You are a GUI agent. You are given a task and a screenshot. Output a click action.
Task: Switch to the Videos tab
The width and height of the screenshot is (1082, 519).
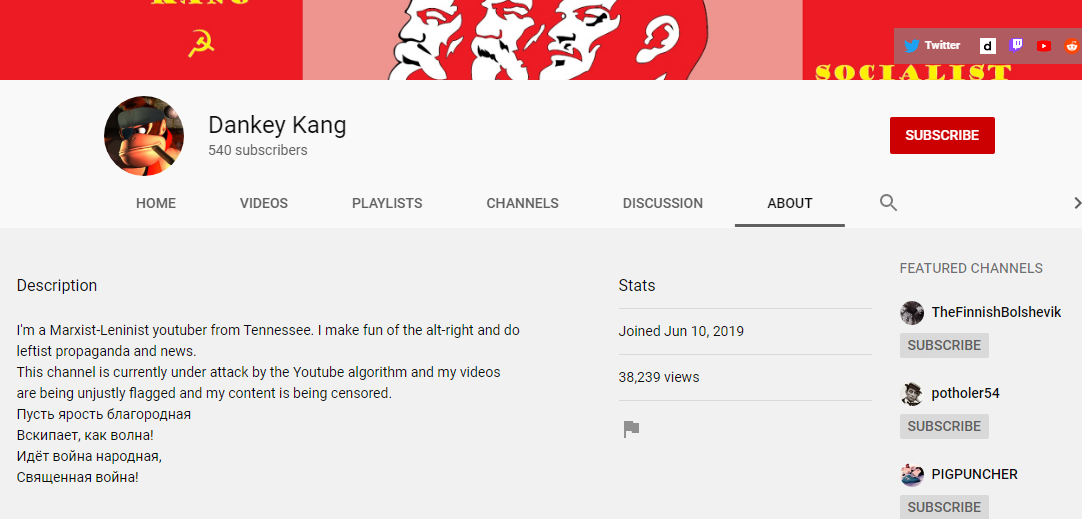(264, 204)
